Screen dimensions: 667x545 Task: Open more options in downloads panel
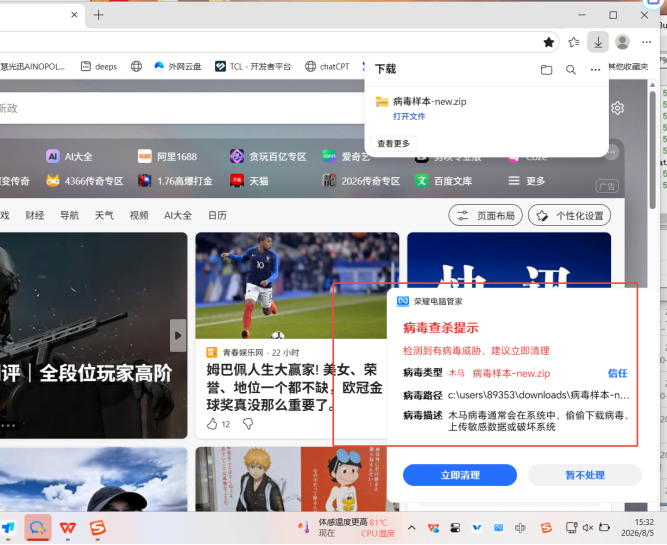point(596,70)
